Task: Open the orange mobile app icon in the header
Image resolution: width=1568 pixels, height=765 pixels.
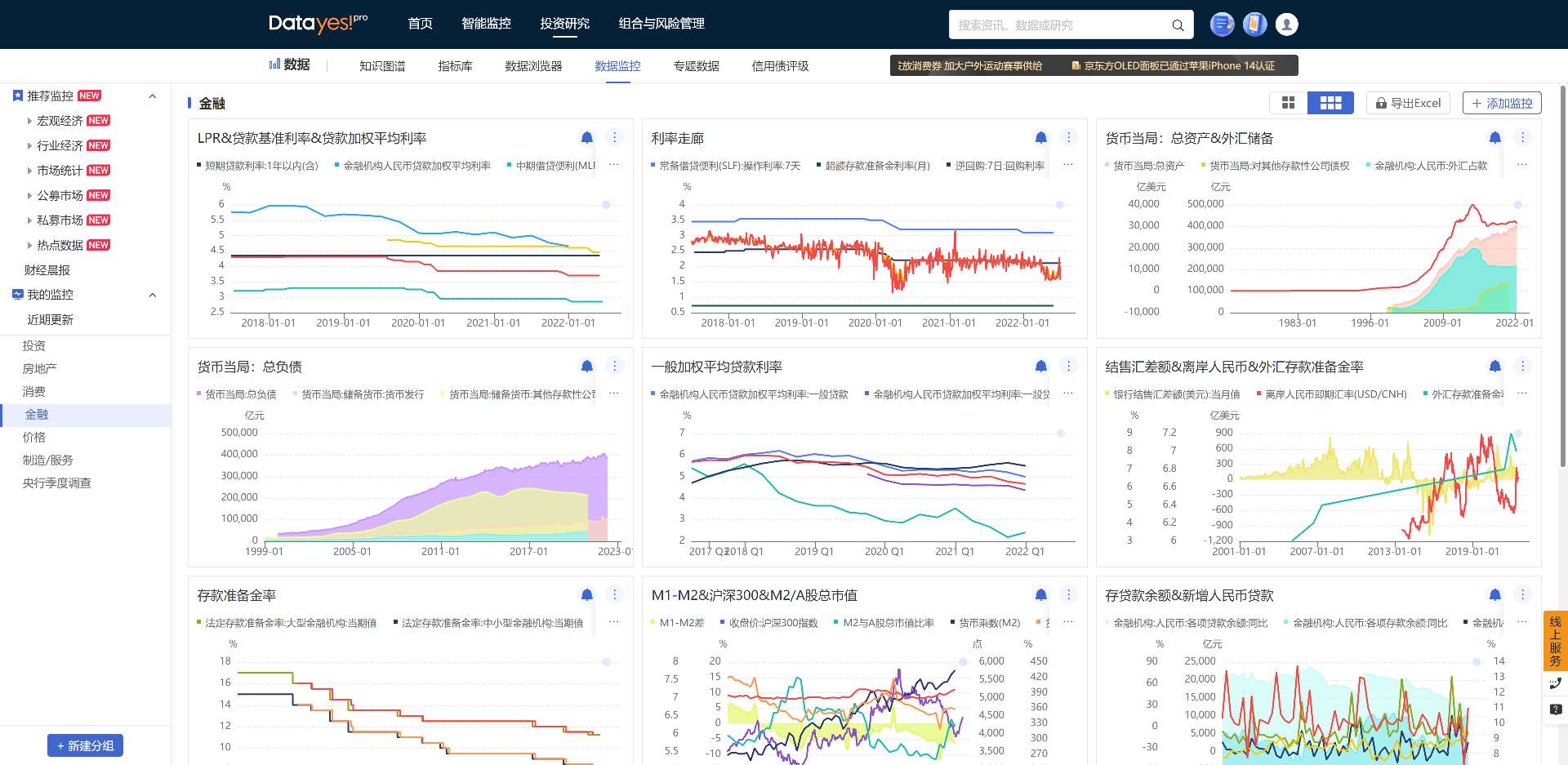Action: coord(1254,24)
